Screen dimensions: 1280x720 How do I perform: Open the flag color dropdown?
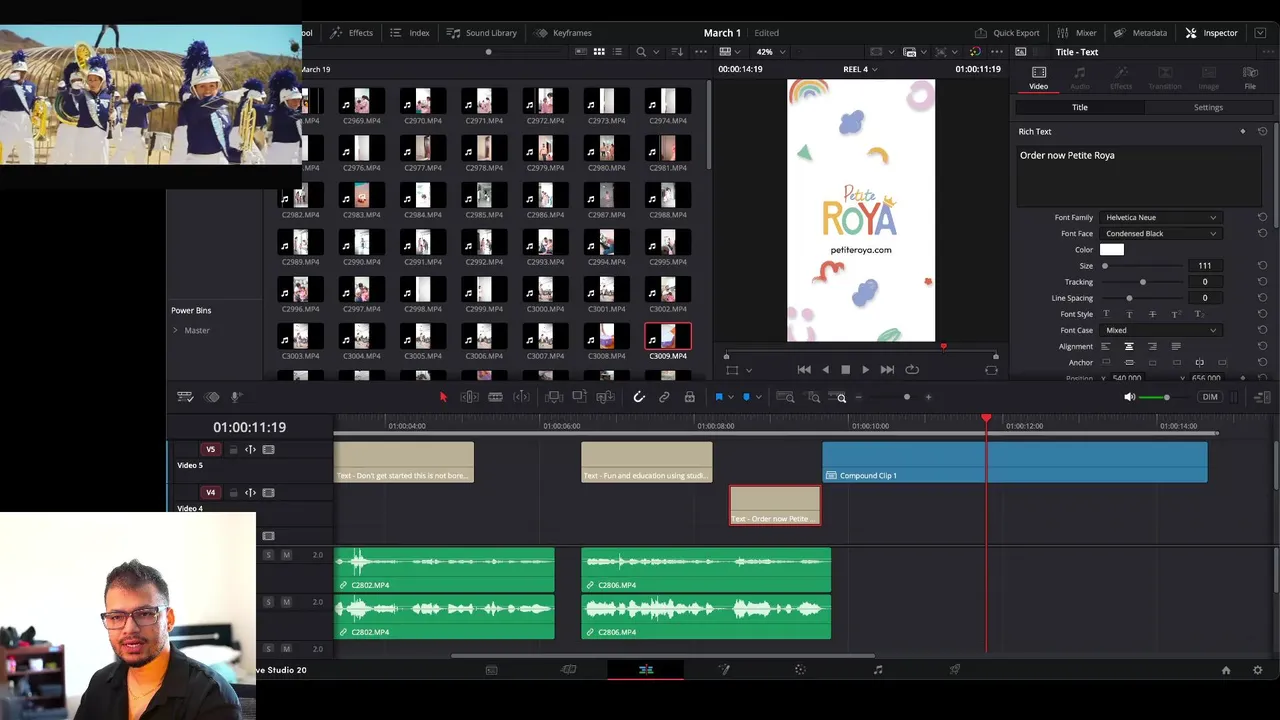(x=730, y=397)
